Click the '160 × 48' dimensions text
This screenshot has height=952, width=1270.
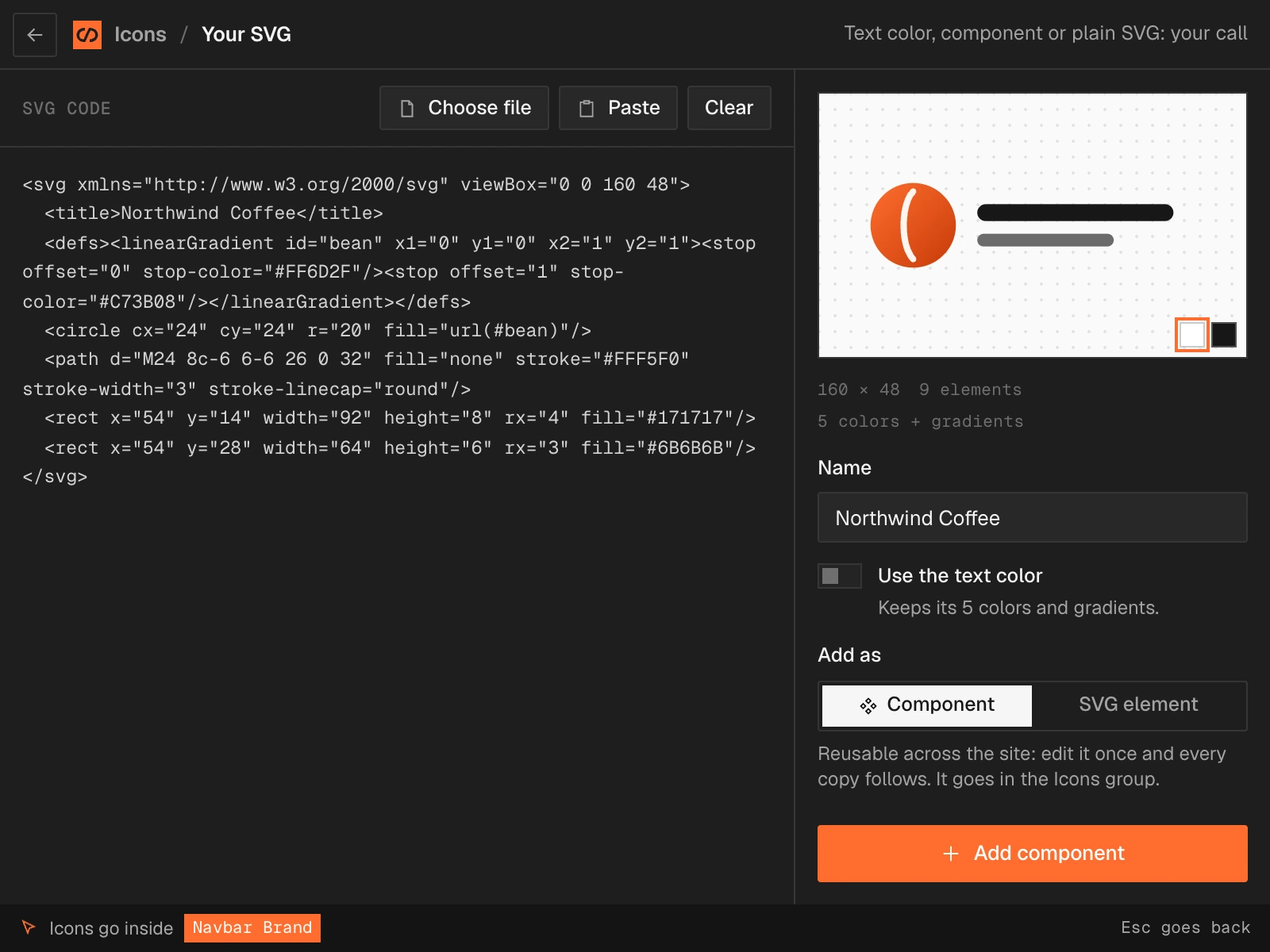tap(859, 390)
